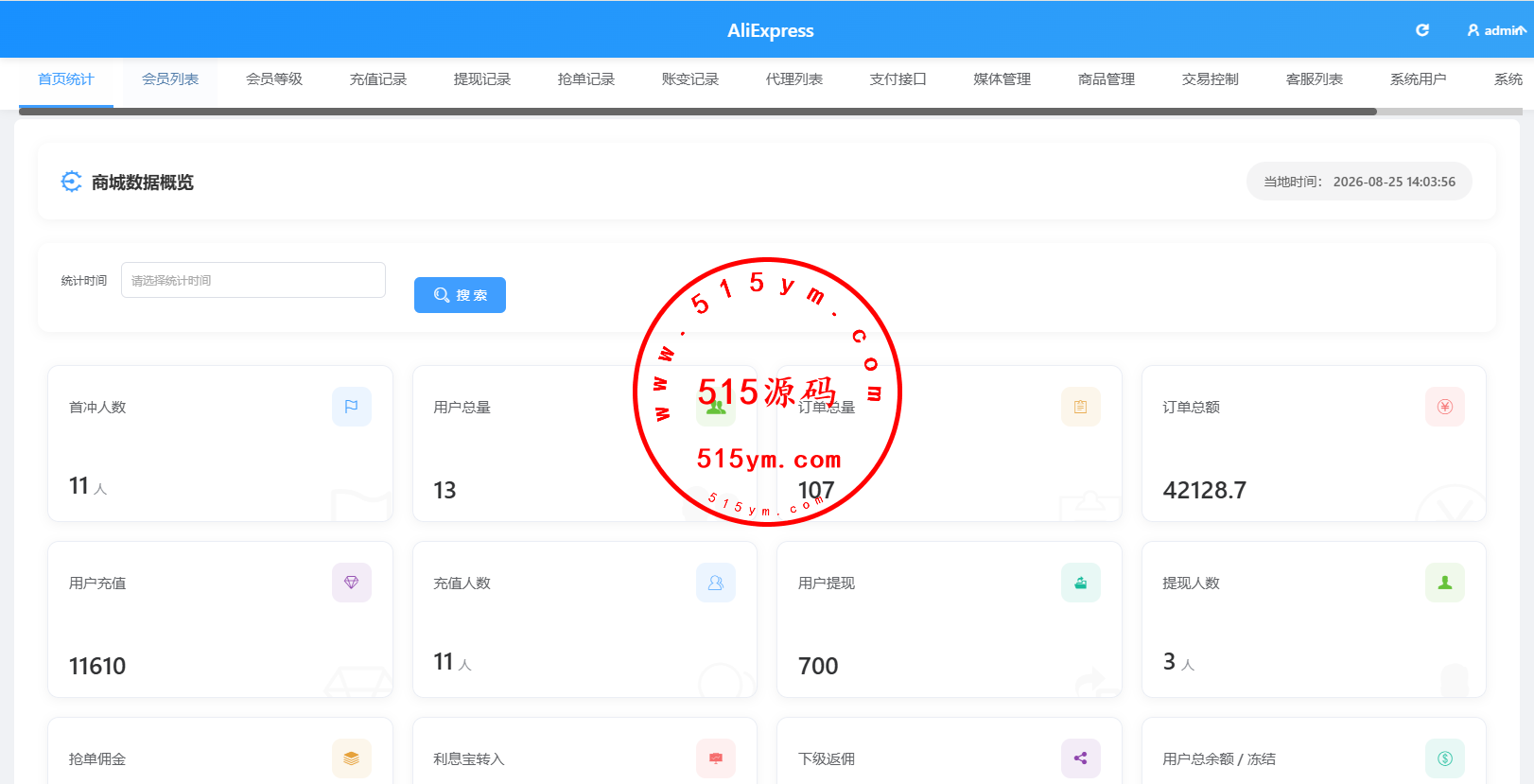The width and height of the screenshot is (1534, 784).
Task: Click the 用户总余额 / 冻结 card label
Action: [1219, 759]
